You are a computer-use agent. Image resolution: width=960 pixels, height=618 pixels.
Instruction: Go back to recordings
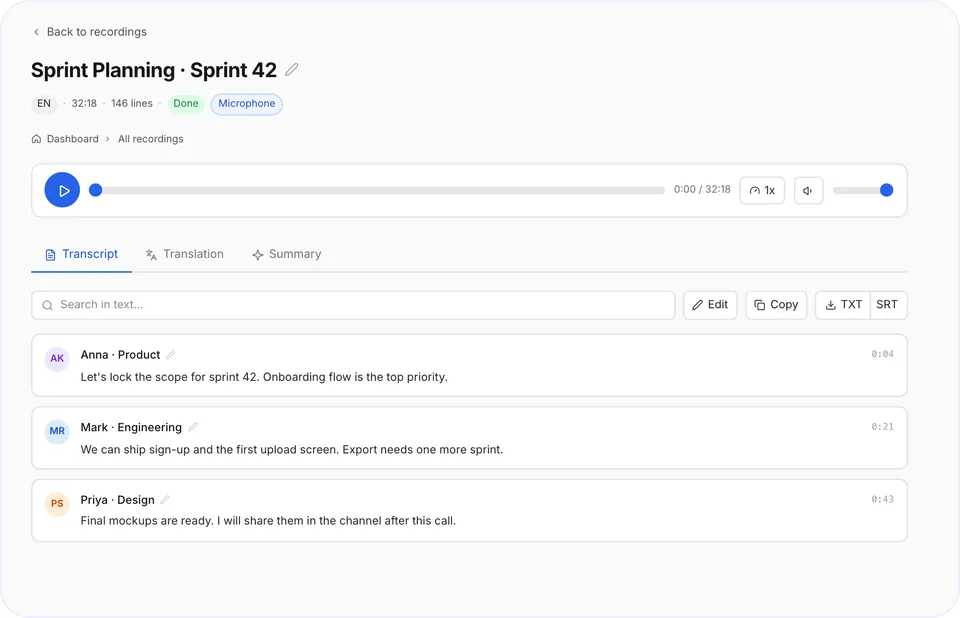point(89,32)
